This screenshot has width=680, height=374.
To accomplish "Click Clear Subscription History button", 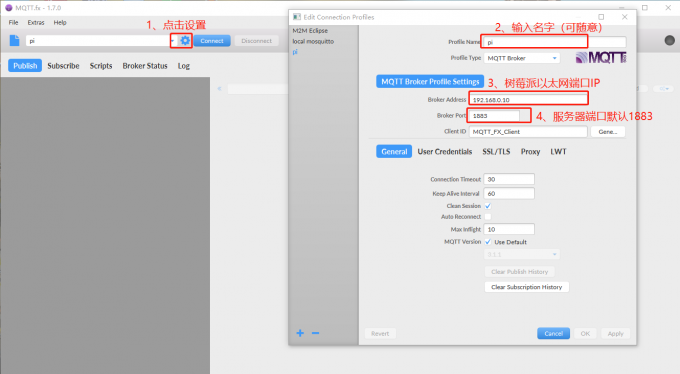I will [526, 287].
